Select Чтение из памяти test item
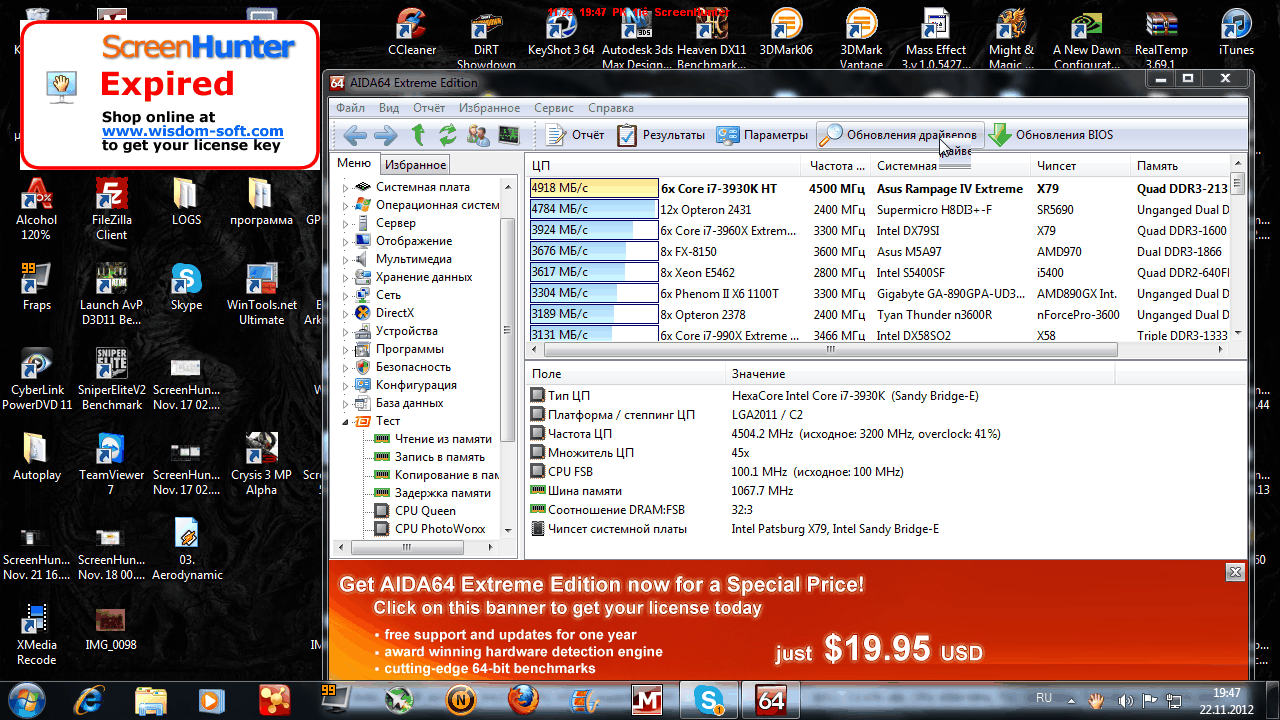 [x=442, y=439]
